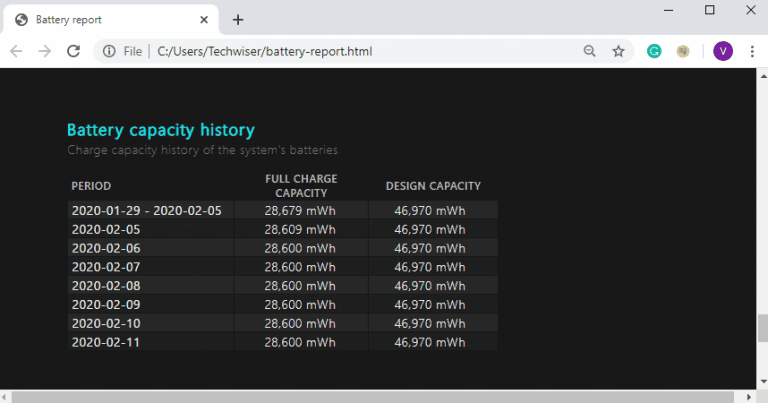Minimize the Chrome window

669,10
